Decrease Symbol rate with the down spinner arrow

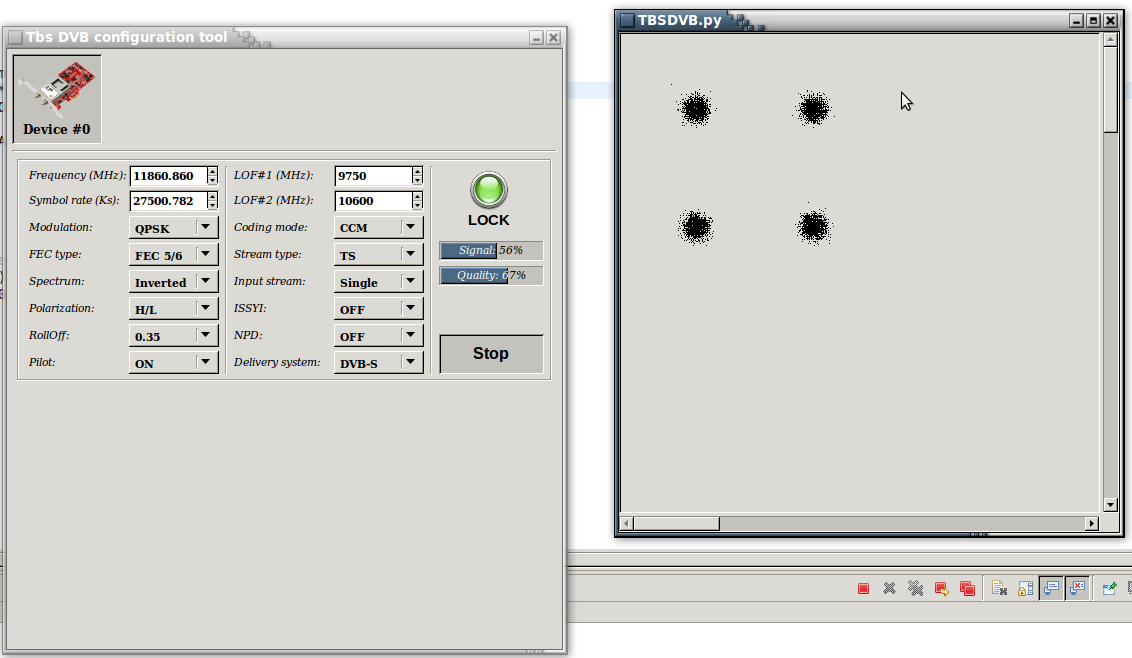click(212, 205)
